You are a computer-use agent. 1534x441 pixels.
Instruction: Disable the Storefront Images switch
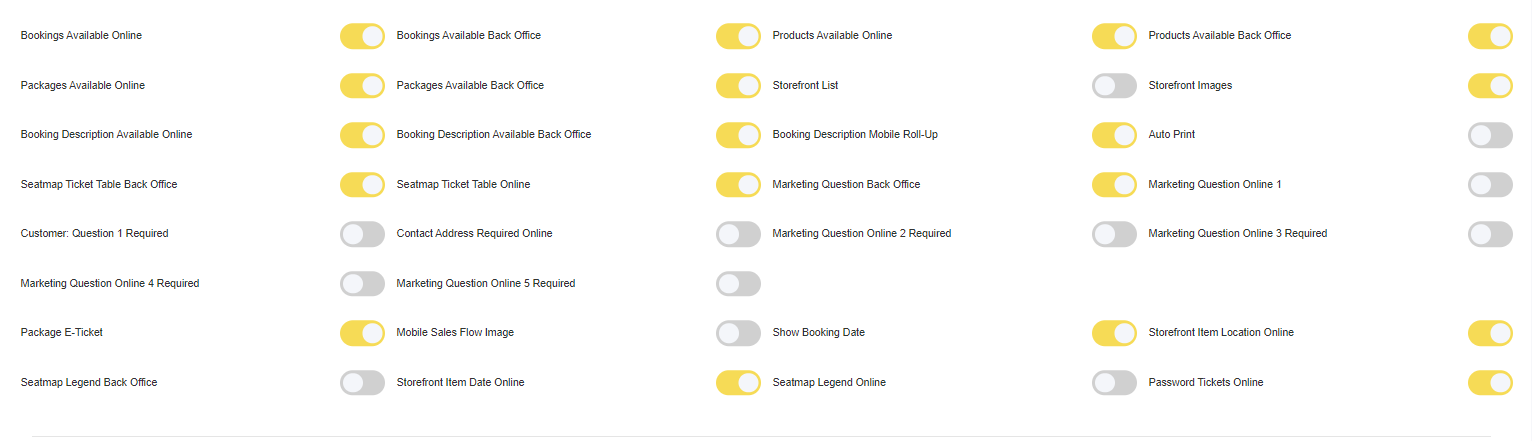1490,86
